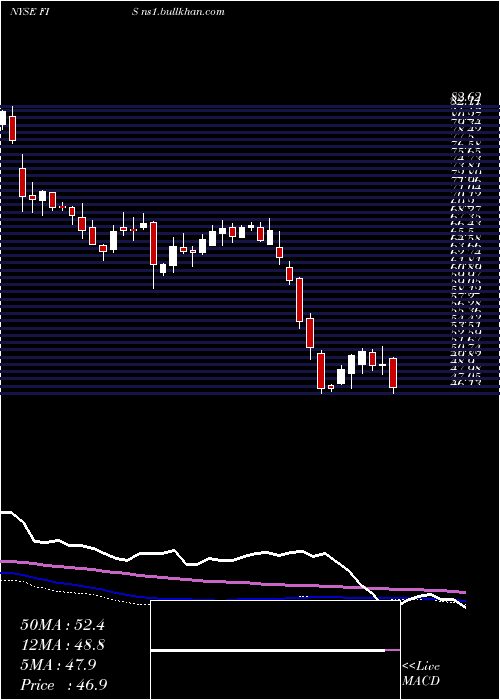Image resolution: width=500 pixels, height=700 pixels.
Task: Click the 12MA : 48.8 reading
Action: tap(62, 645)
